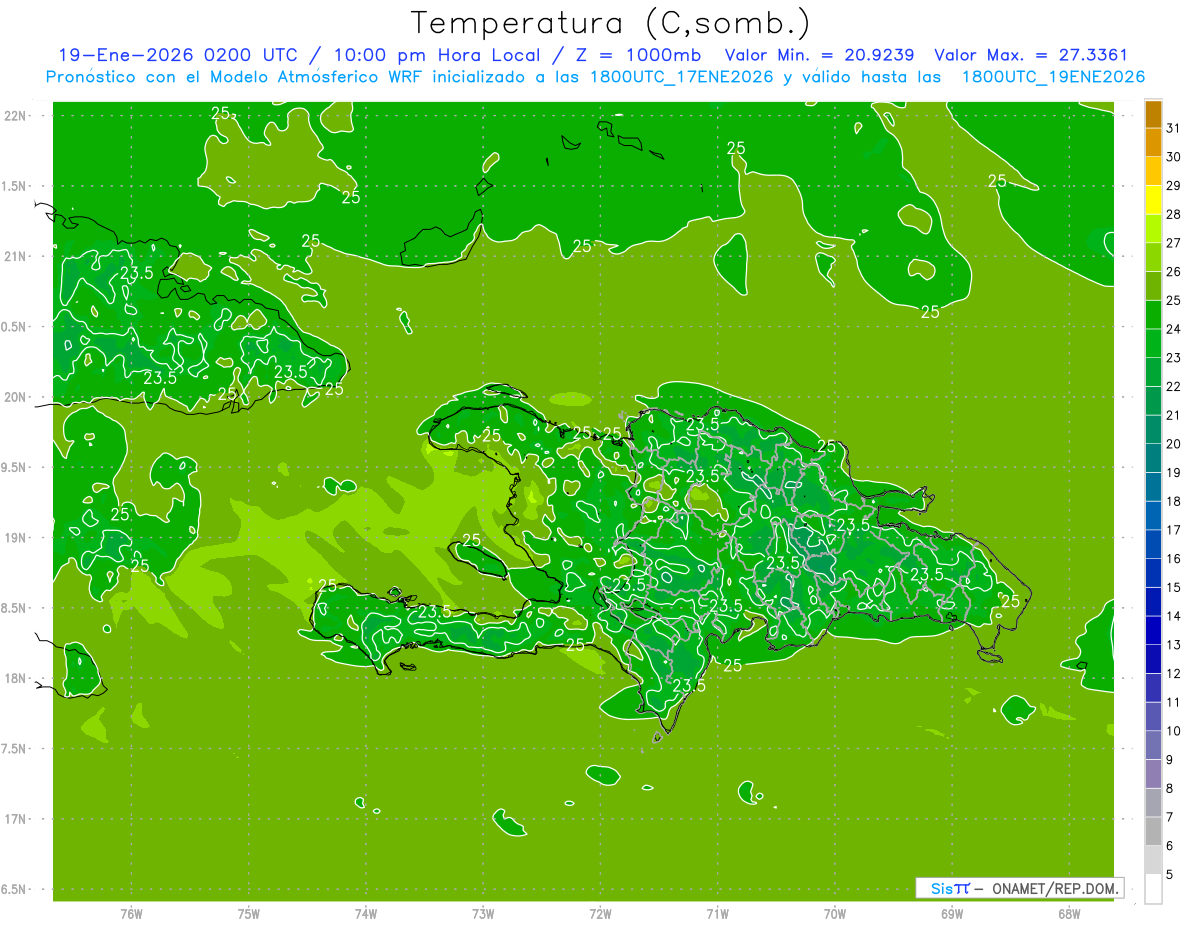Viewport: 1200px width, 927px height.
Task: Click the blue colorbar segment between 14 and 15
Action: (1153, 602)
